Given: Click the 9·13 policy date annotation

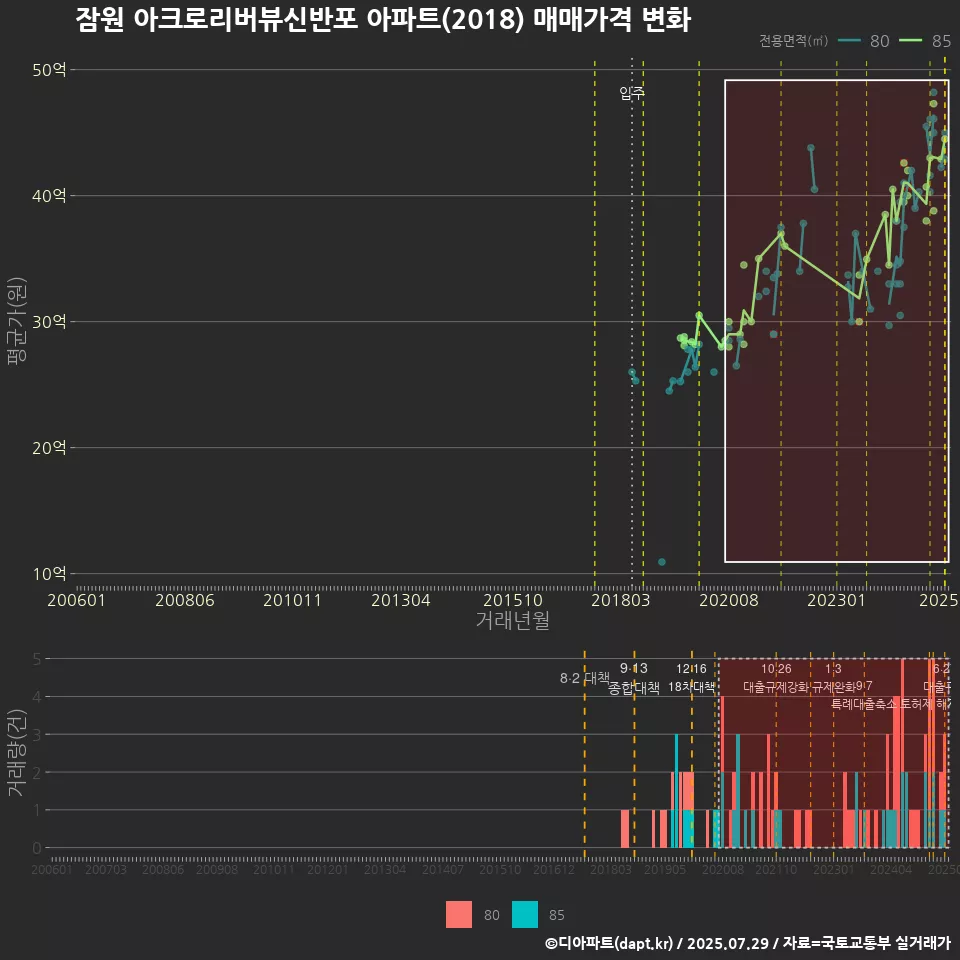Looking at the screenshot, I should click(x=634, y=669).
